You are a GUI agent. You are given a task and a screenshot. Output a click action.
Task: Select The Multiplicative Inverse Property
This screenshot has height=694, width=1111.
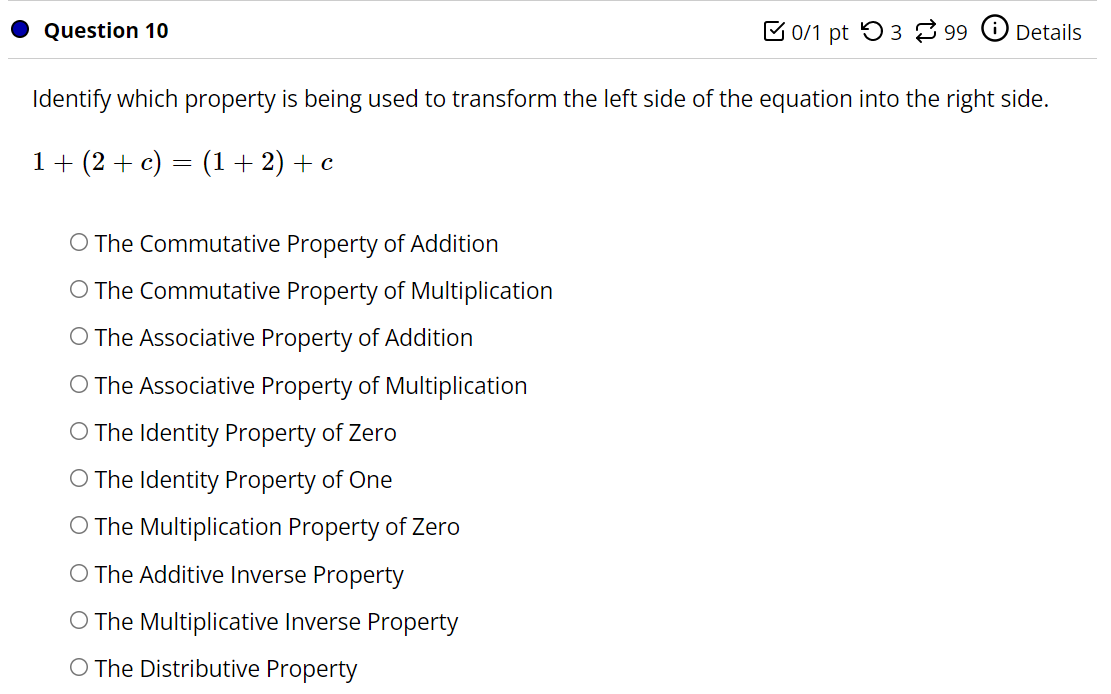(79, 619)
